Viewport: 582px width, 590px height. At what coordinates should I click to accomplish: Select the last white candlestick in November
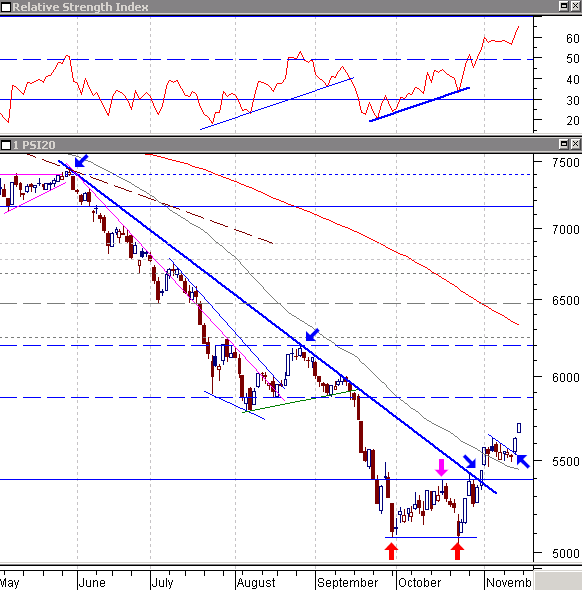[x=519, y=428]
